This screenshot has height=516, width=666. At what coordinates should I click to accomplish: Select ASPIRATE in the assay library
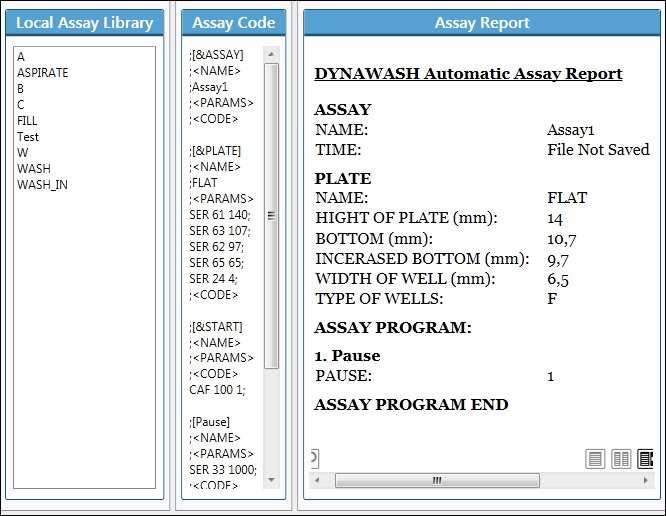coord(42,73)
